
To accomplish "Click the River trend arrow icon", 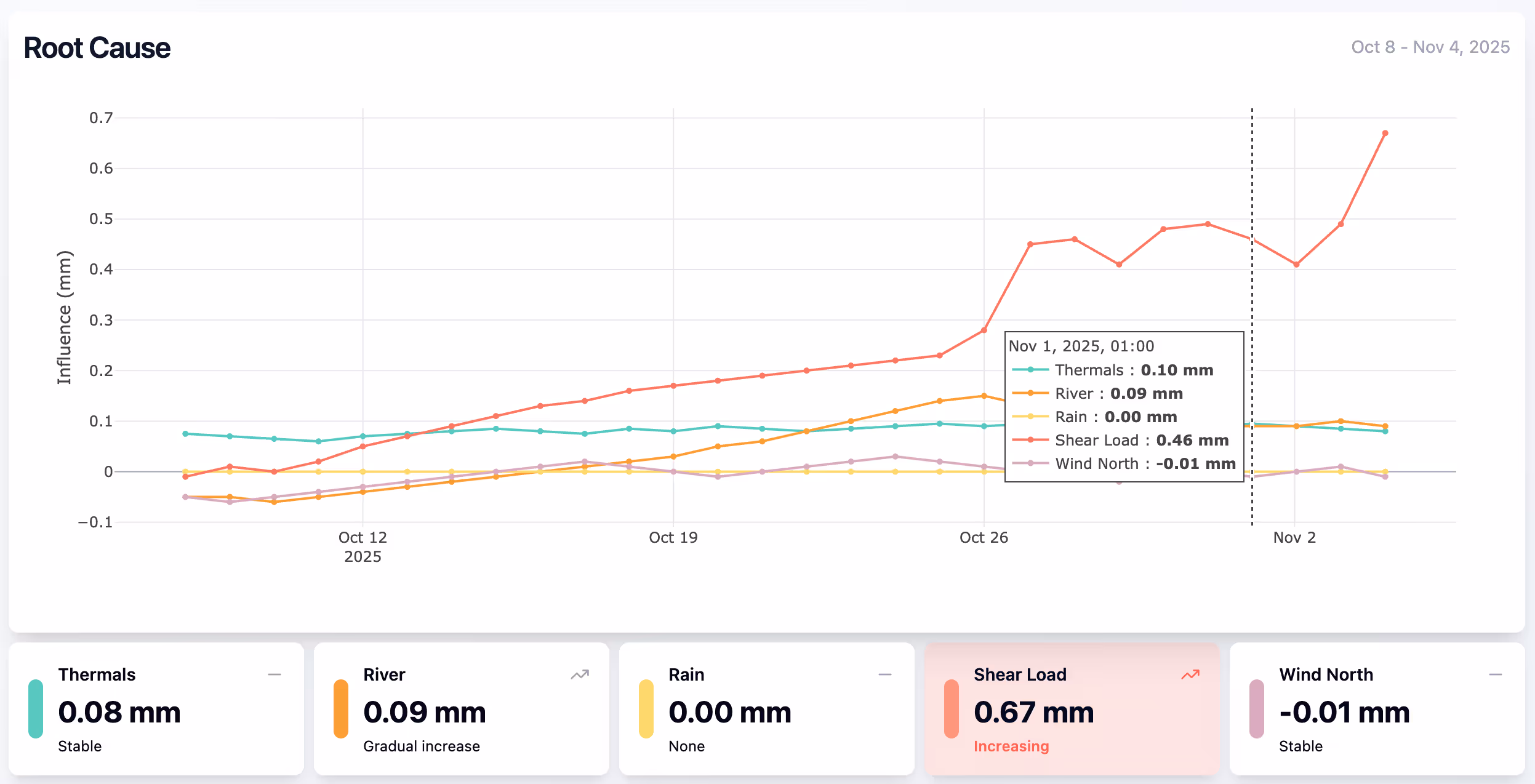I will 580,675.
